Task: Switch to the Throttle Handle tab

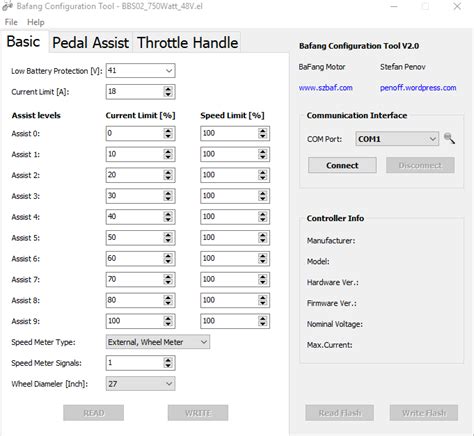Action: click(x=187, y=43)
